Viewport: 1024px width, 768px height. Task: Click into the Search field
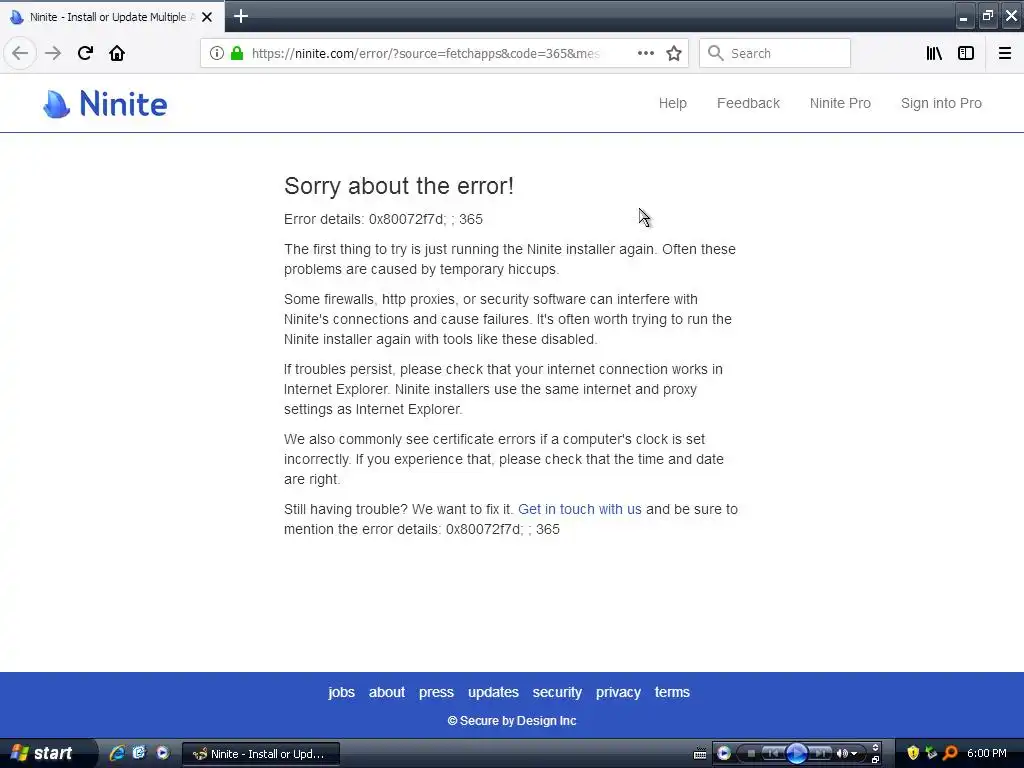[x=775, y=53]
